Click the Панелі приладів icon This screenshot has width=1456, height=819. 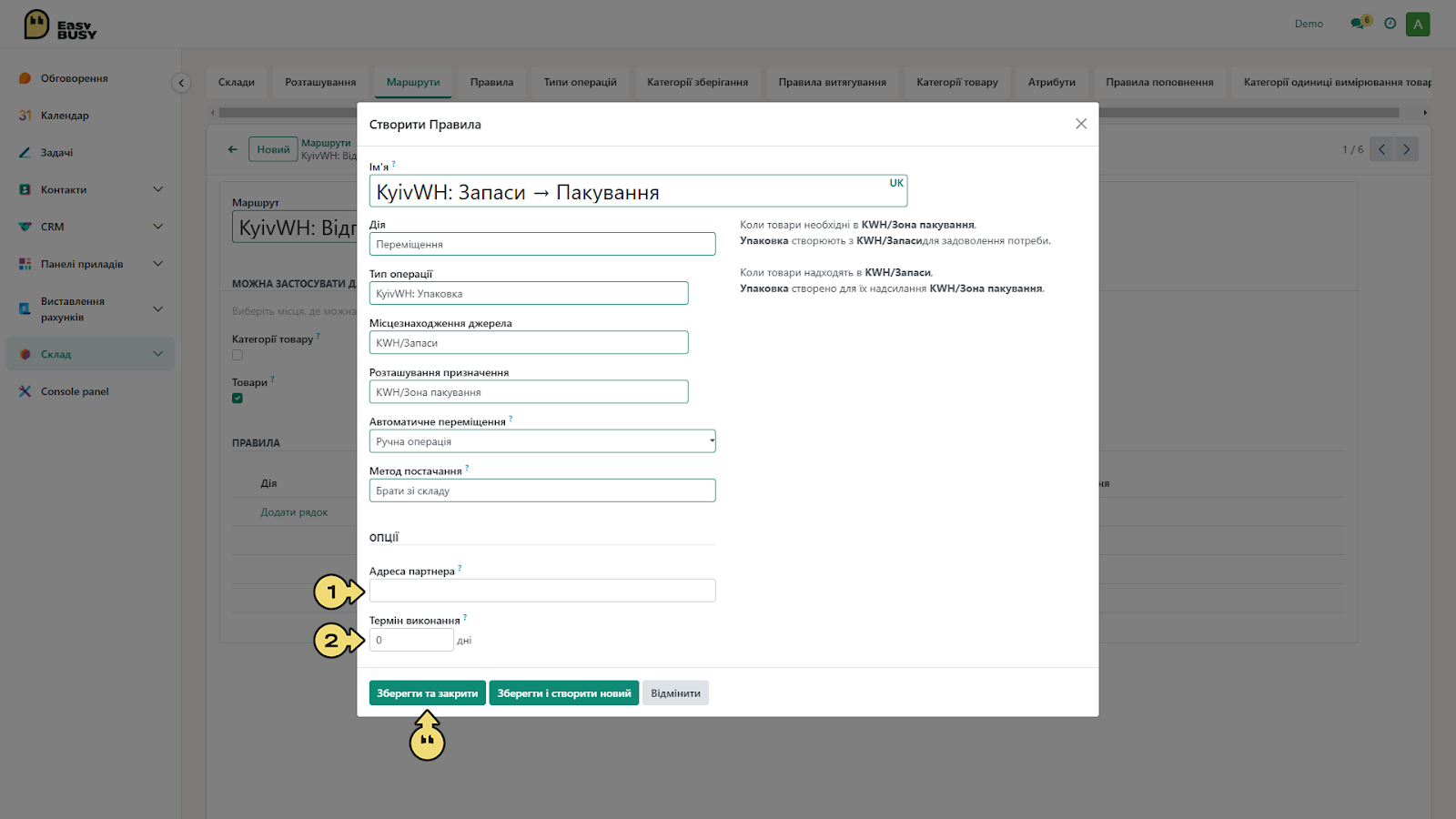[x=25, y=264]
